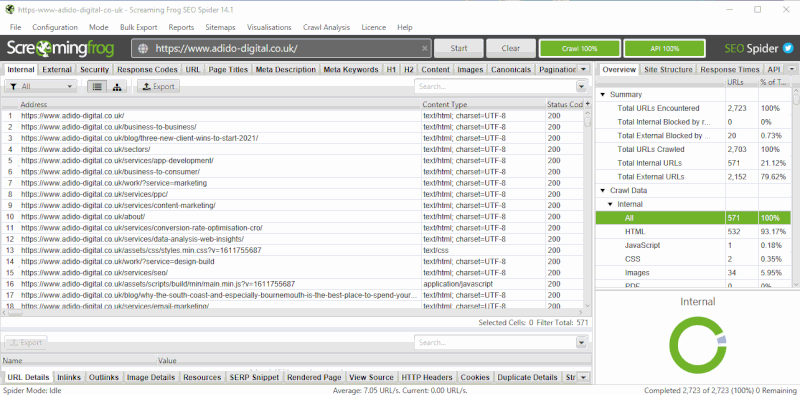The image size is (800, 395).
Task: Open the Mode menu
Action: [x=98, y=28]
